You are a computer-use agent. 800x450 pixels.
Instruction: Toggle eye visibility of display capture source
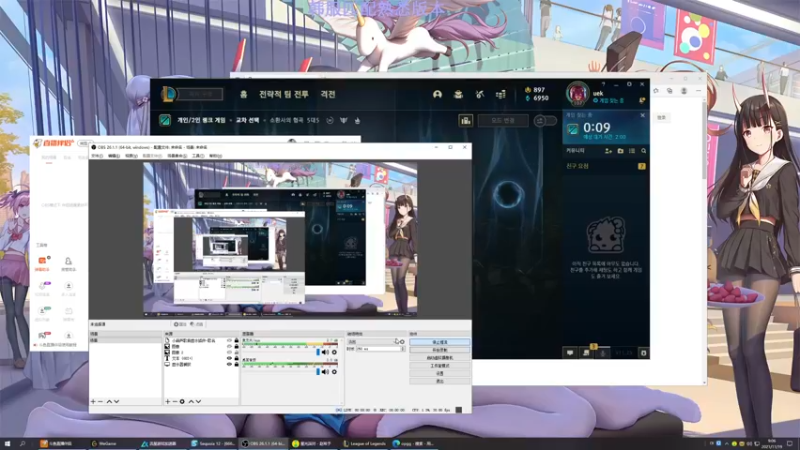click(x=229, y=365)
